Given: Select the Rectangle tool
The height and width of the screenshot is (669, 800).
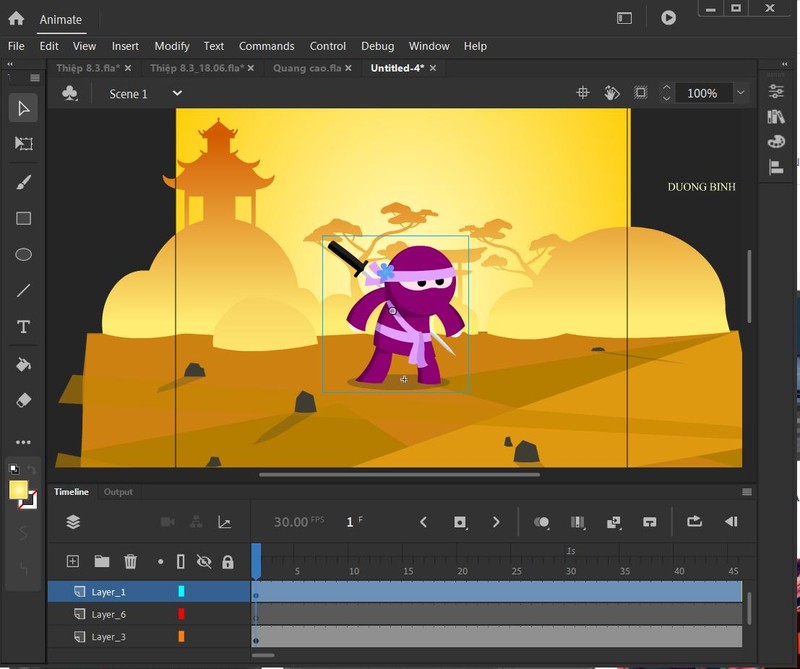Looking at the screenshot, I should (x=24, y=218).
